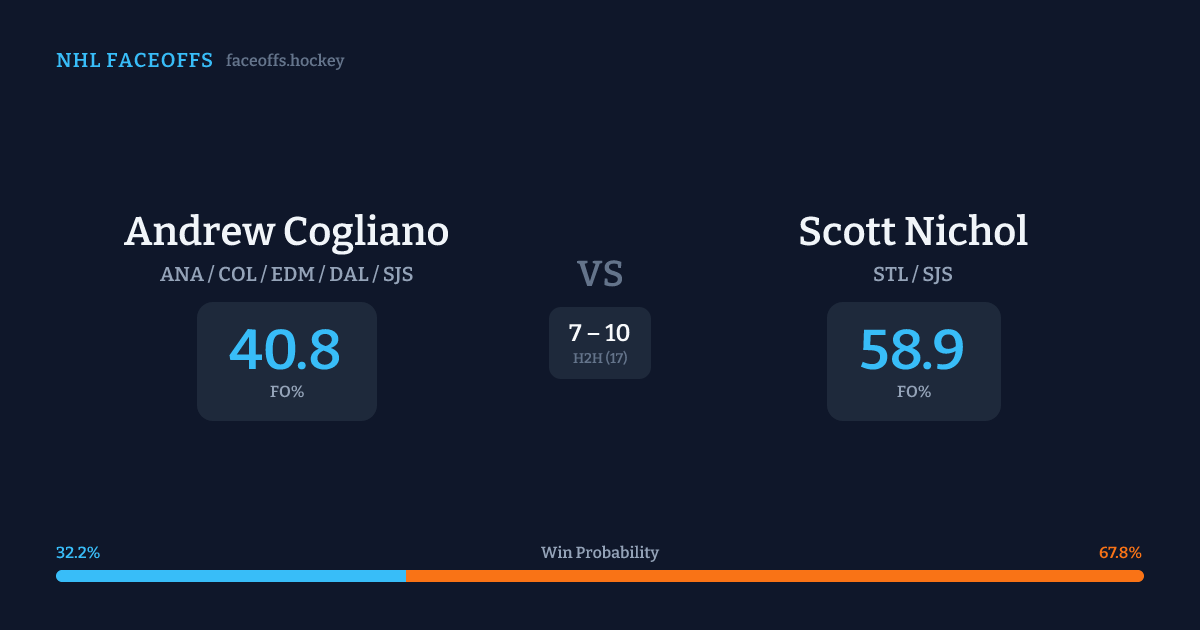
Task: Click the boundary where blue meets orange on the bar
Action: pyautogui.click(x=406, y=576)
